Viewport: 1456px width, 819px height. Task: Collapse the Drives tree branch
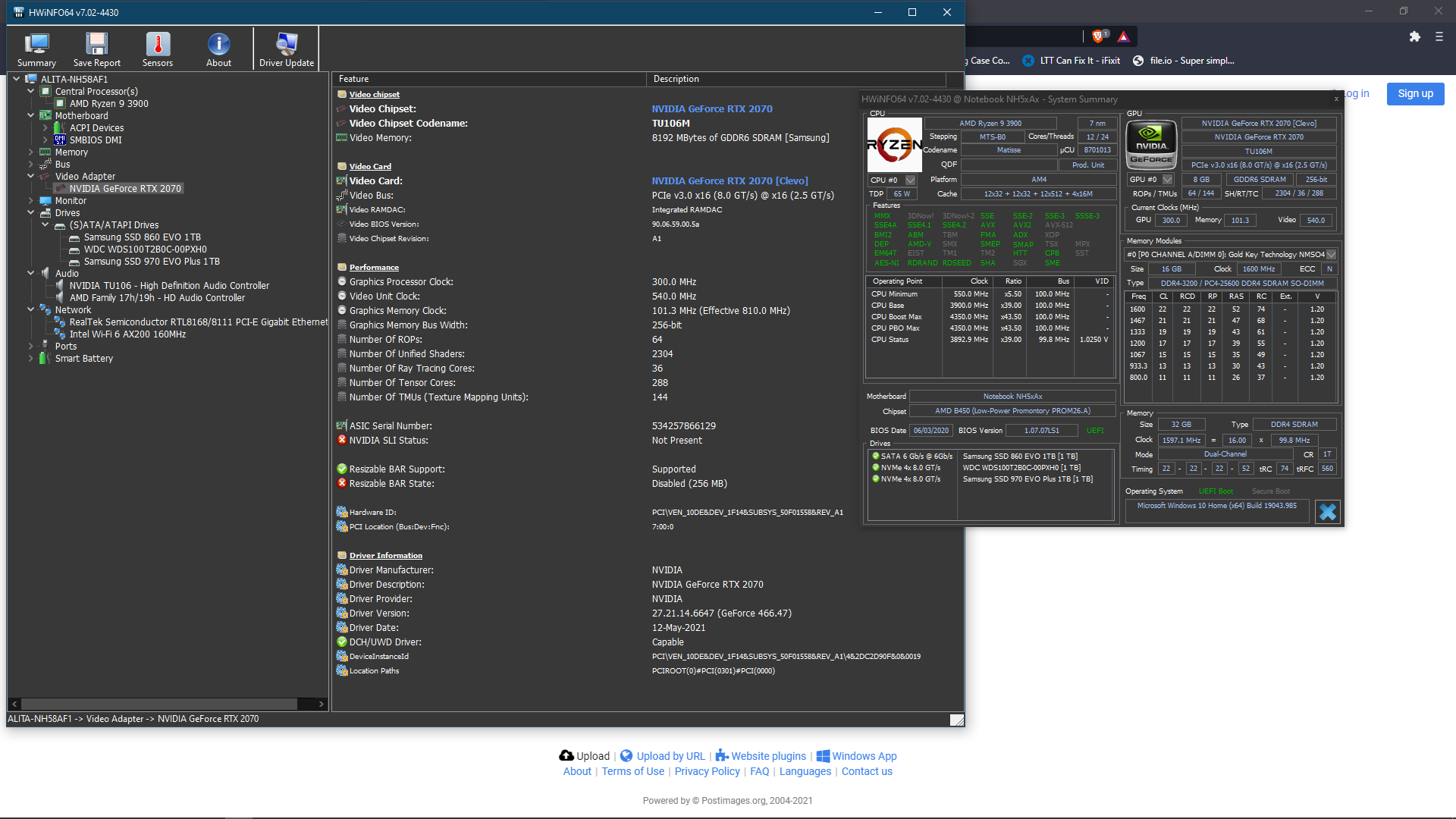tap(31, 212)
